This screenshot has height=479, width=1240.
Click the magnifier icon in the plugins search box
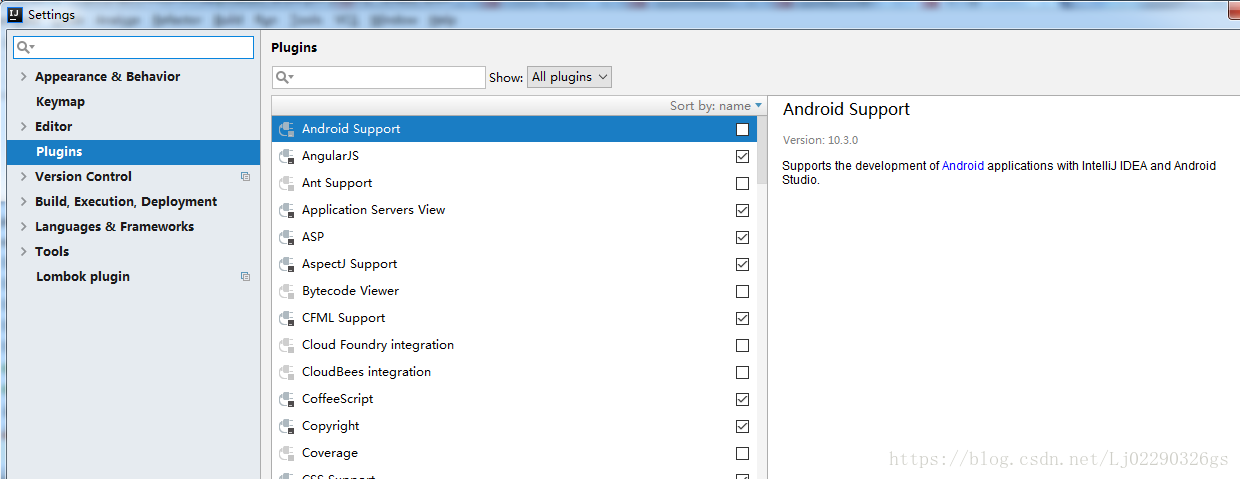(x=284, y=77)
